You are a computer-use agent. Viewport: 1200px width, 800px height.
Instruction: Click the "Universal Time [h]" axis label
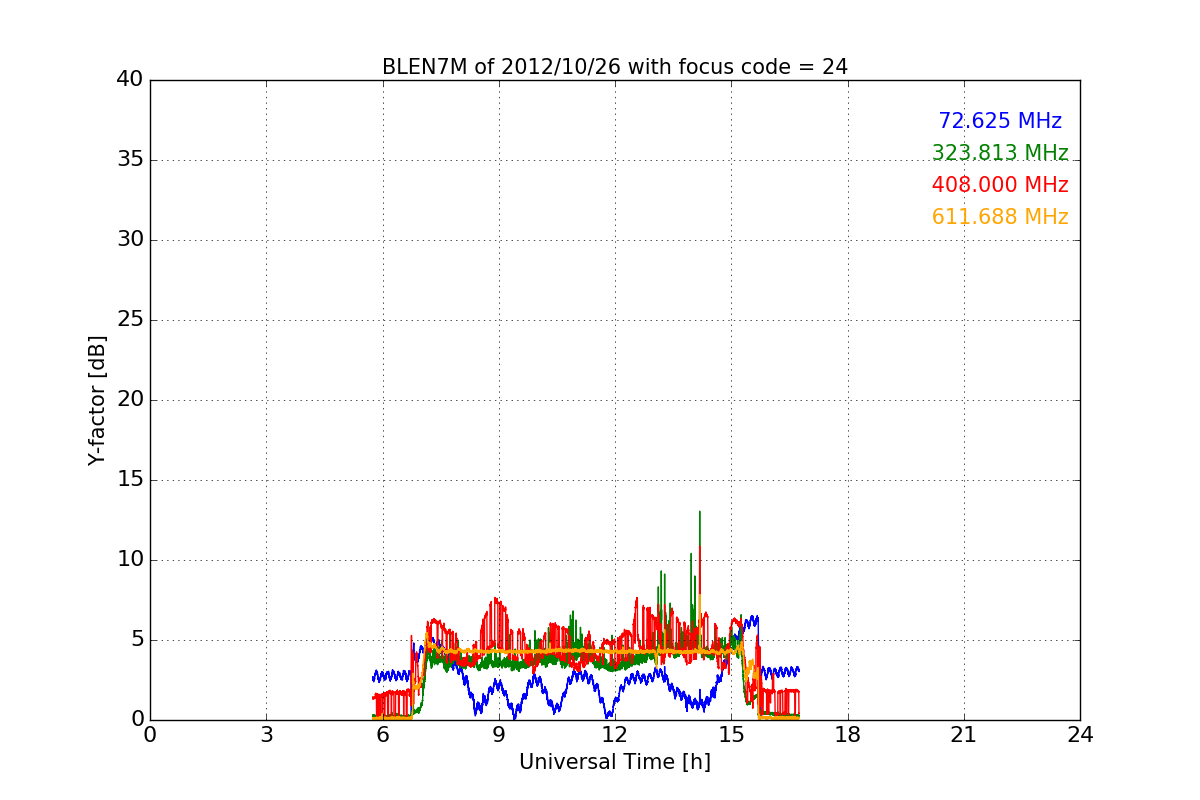click(615, 762)
